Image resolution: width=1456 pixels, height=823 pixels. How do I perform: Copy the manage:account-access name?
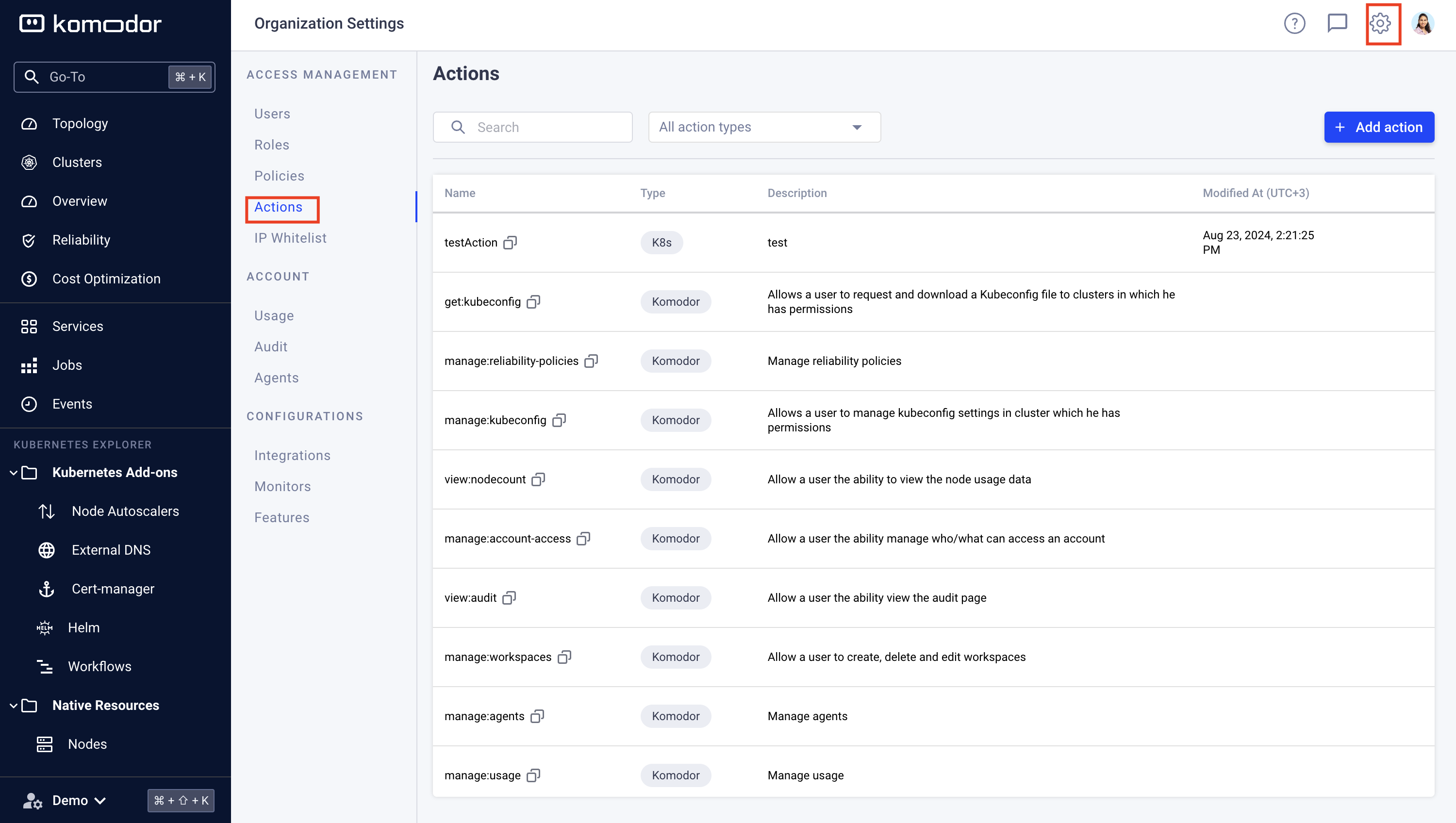[583, 539]
